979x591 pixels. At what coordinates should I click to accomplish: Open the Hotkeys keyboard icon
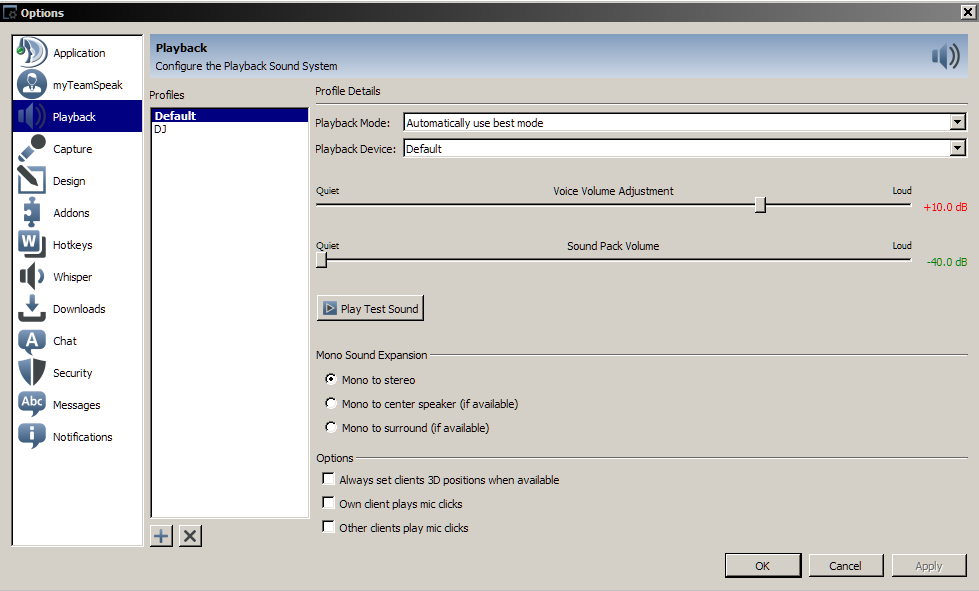[x=31, y=244]
